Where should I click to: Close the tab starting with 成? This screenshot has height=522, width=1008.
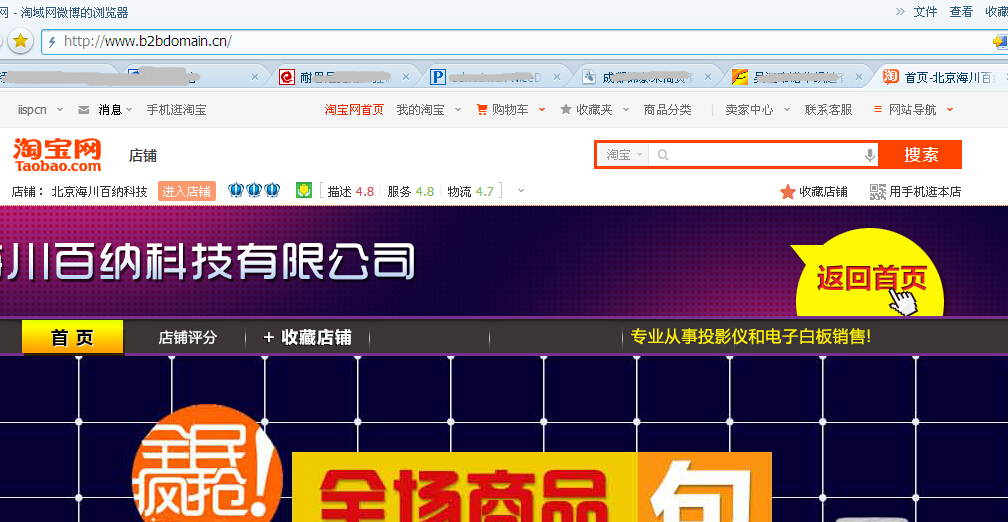(708, 77)
